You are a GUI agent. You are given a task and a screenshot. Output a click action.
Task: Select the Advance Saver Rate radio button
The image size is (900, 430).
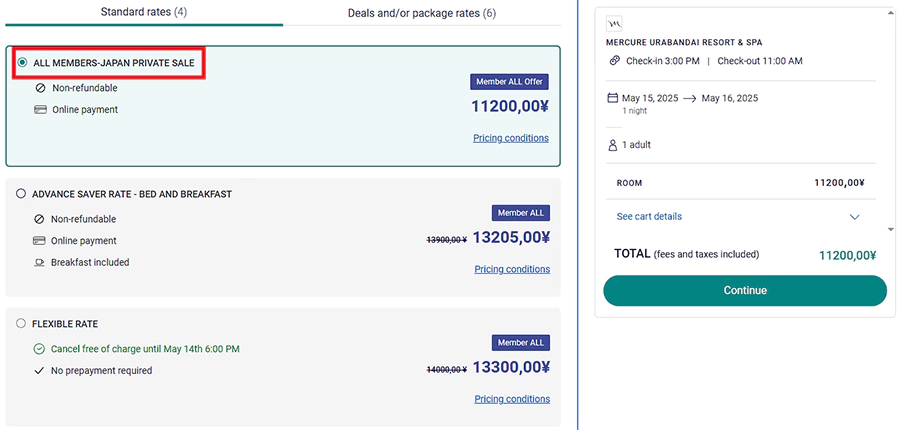[x=21, y=194]
